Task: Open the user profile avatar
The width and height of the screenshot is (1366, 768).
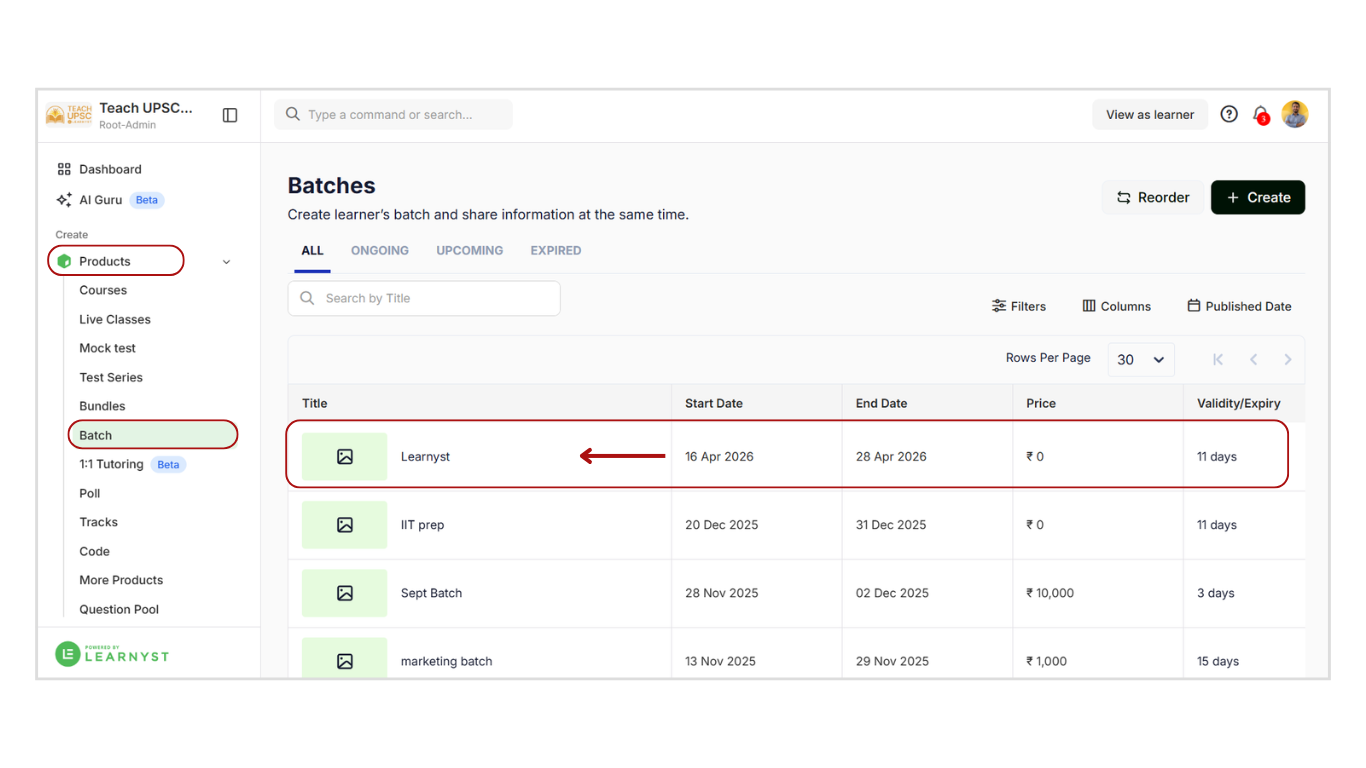Action: 1295,114
